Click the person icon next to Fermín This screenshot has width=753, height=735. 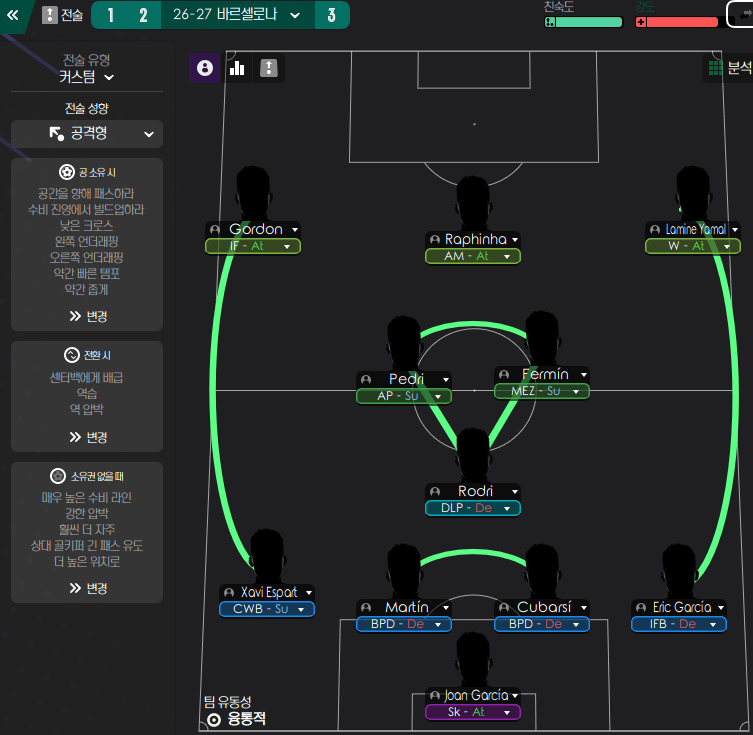[504, 374]
